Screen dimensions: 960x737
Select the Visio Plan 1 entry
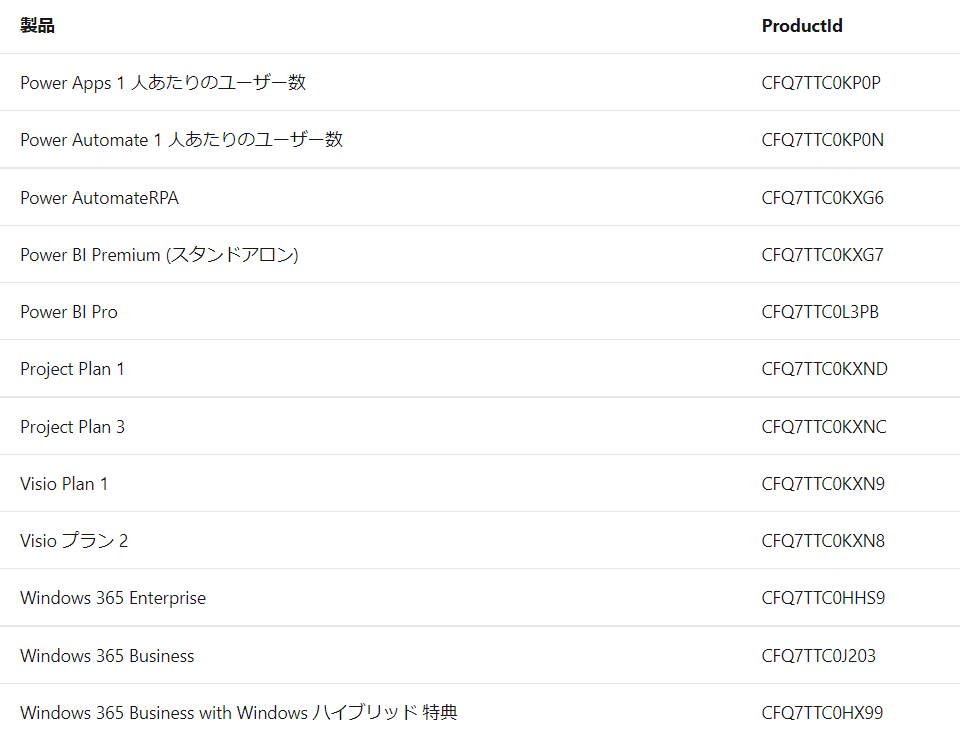point(64,484)
